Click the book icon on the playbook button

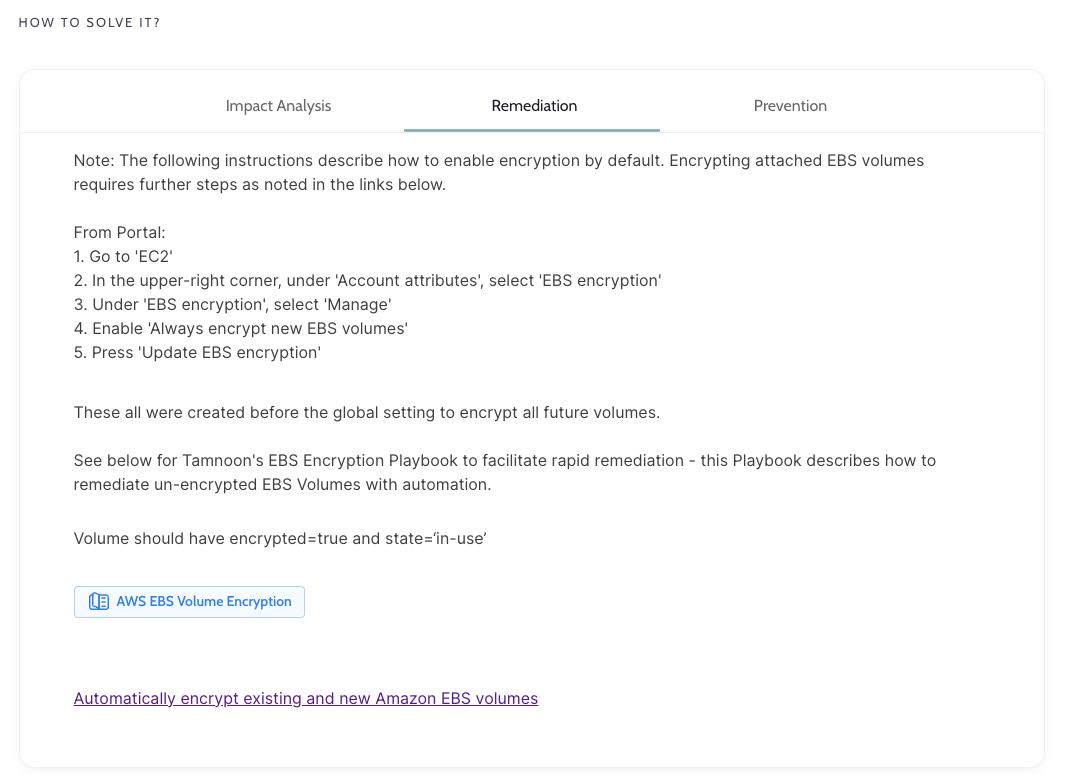99,602
